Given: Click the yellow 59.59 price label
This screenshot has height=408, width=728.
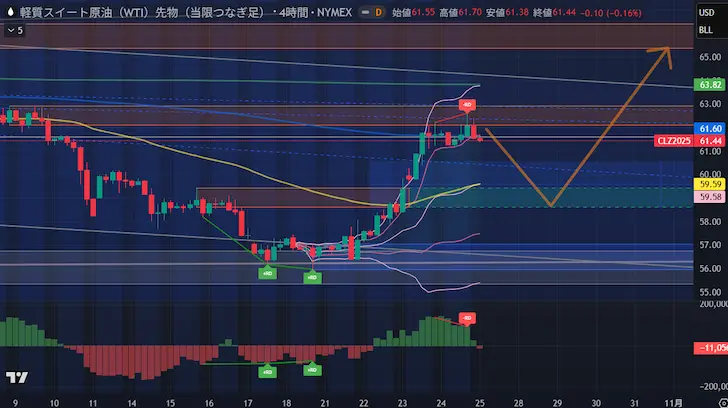Looking at the screenshot, I should coord(711,184).
